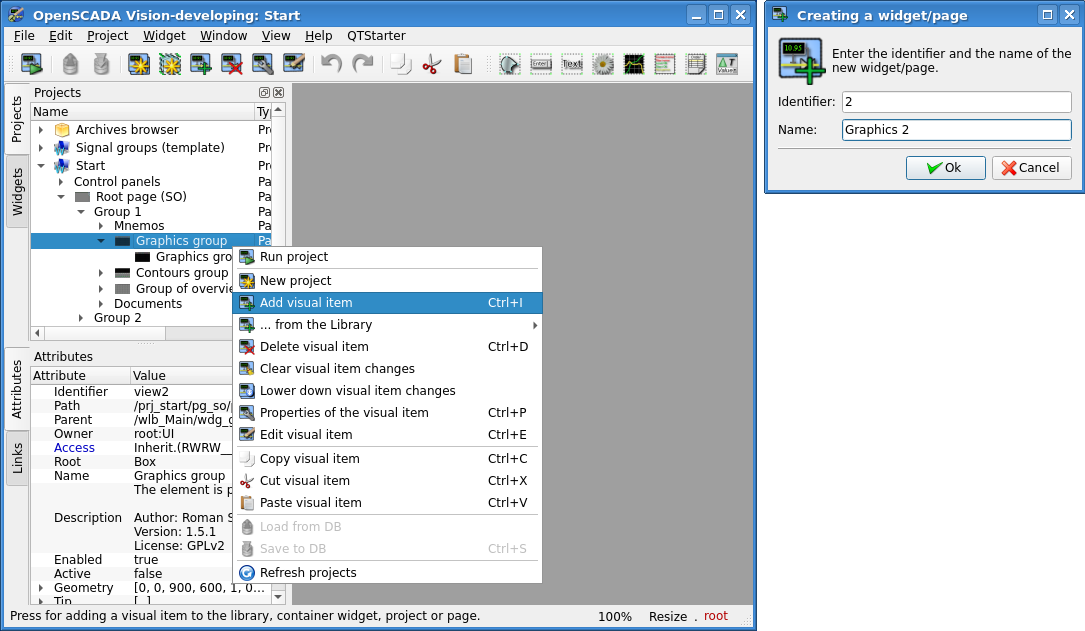Click the New project toolbar icon
The width and height of the screenshot is (1085, 631).
(138, 65)
